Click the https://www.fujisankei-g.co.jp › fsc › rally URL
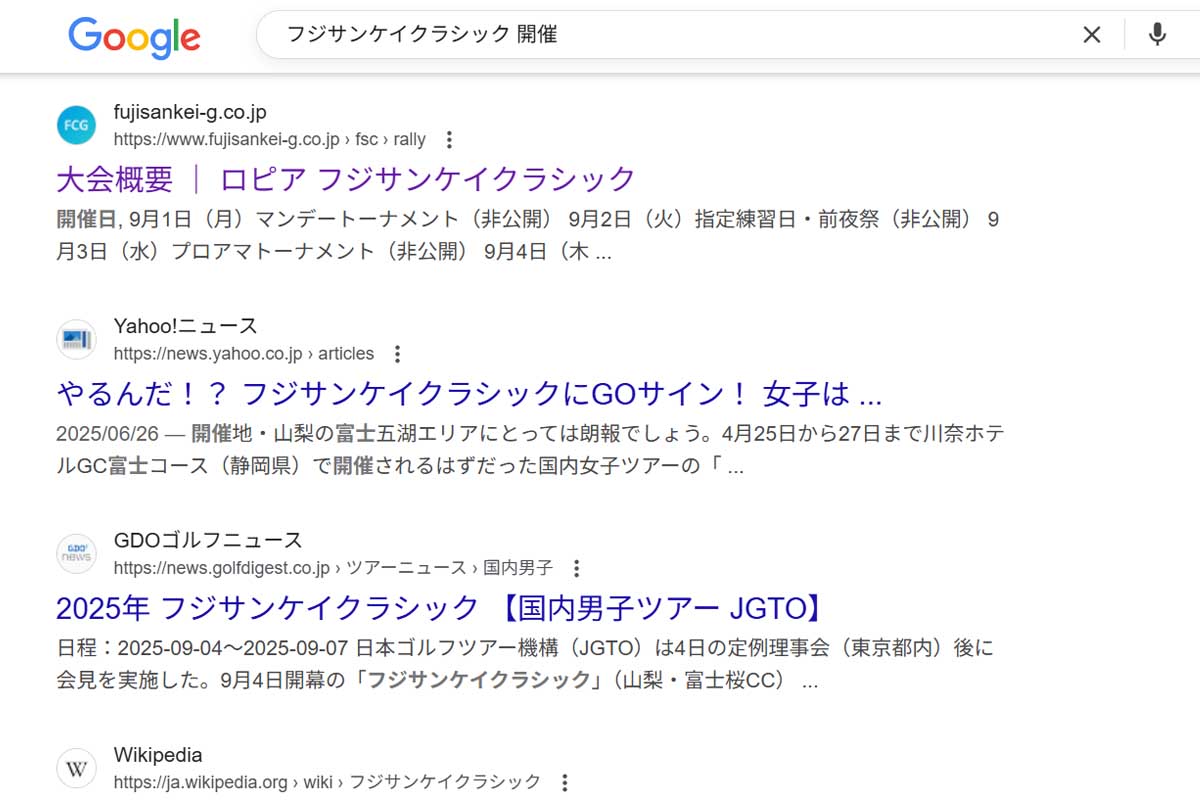Viewport: 1200px width, 800px height. (x=270, y=139)
